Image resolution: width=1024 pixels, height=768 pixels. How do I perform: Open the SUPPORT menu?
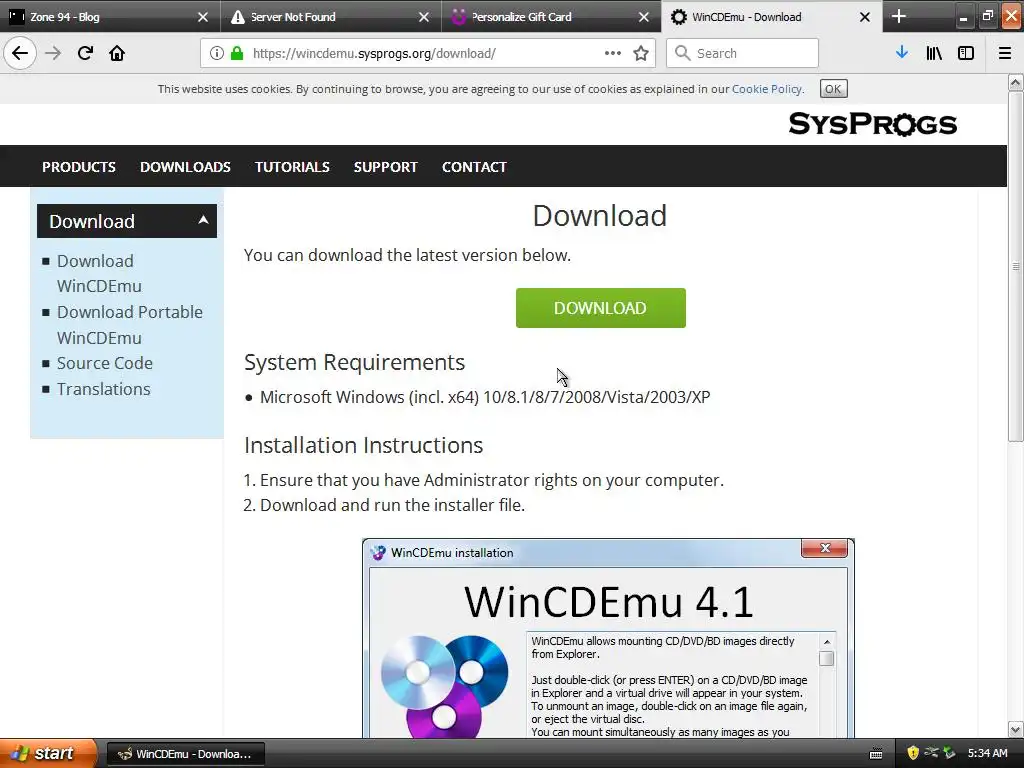385,167
